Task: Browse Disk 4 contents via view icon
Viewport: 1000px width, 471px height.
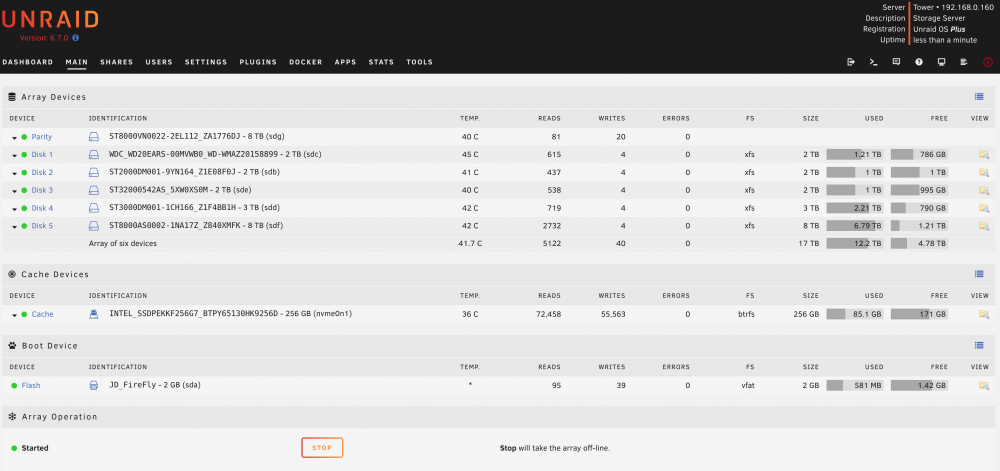Action: pyautogui.click(x=983, y=208)
